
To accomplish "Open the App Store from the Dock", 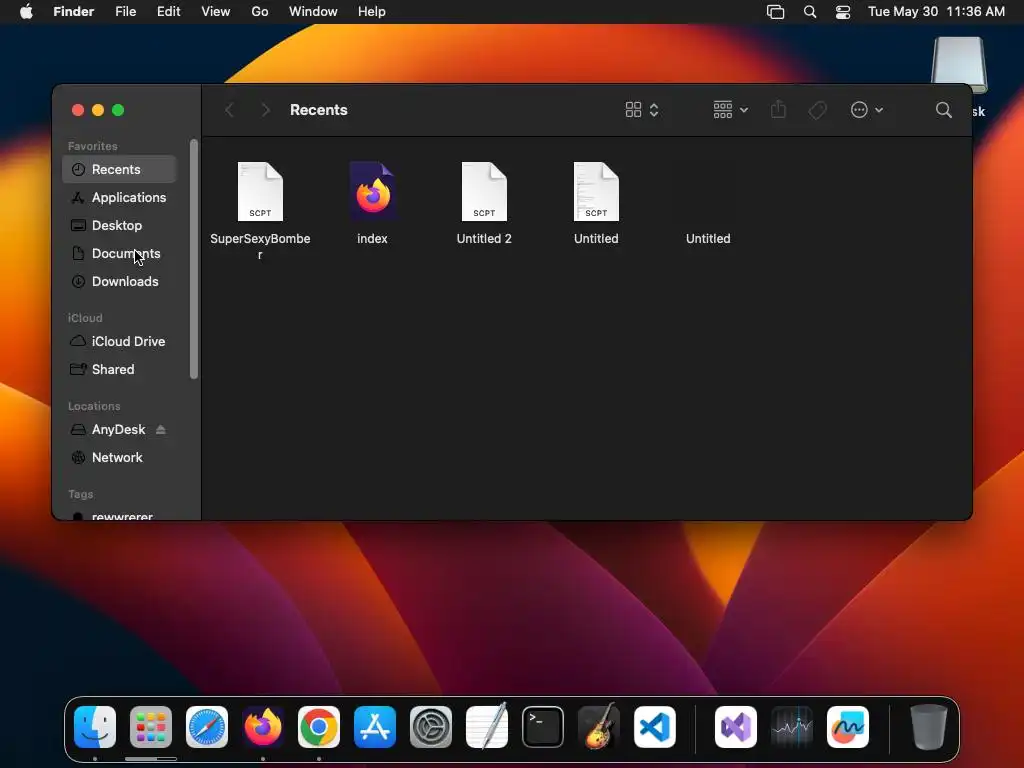I will point(375,727).
